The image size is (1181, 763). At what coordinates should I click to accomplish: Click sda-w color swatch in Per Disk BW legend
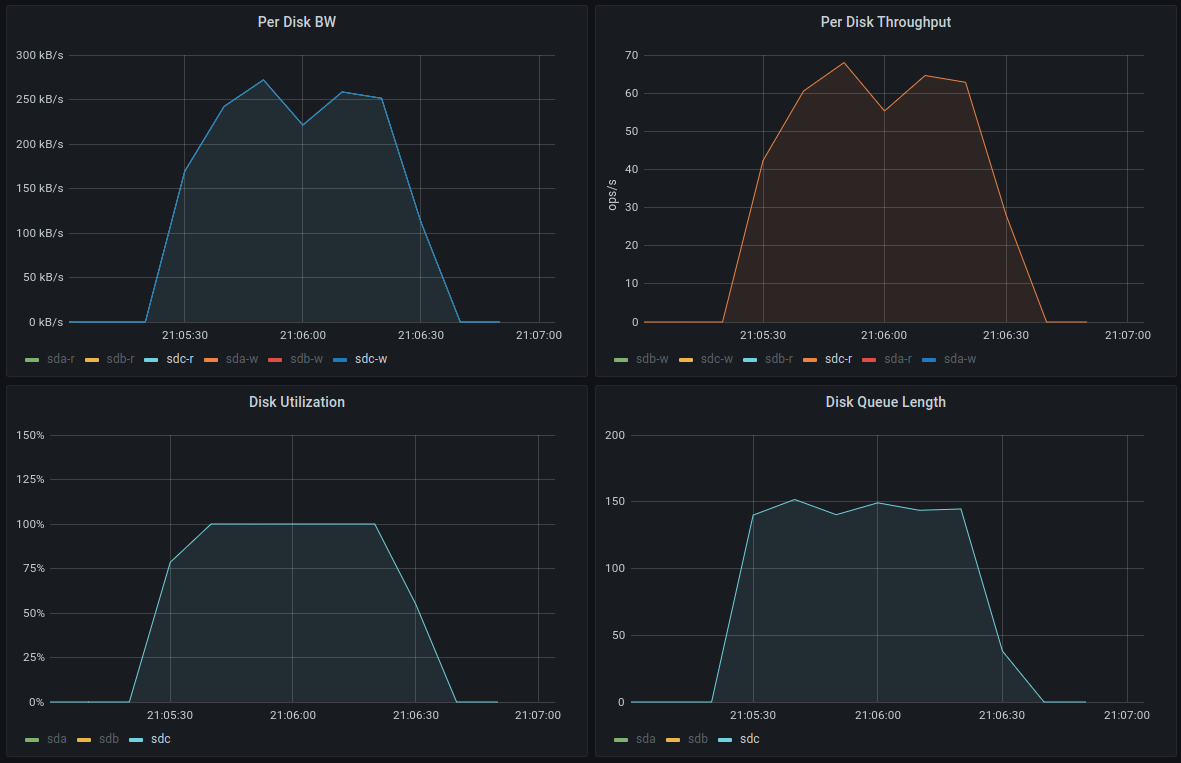pos(211,359)
